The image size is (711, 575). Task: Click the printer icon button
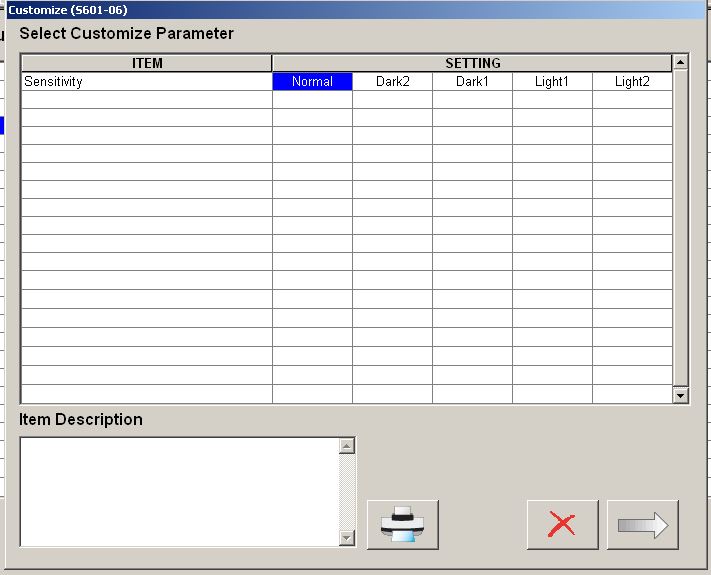tap(402, 524)
